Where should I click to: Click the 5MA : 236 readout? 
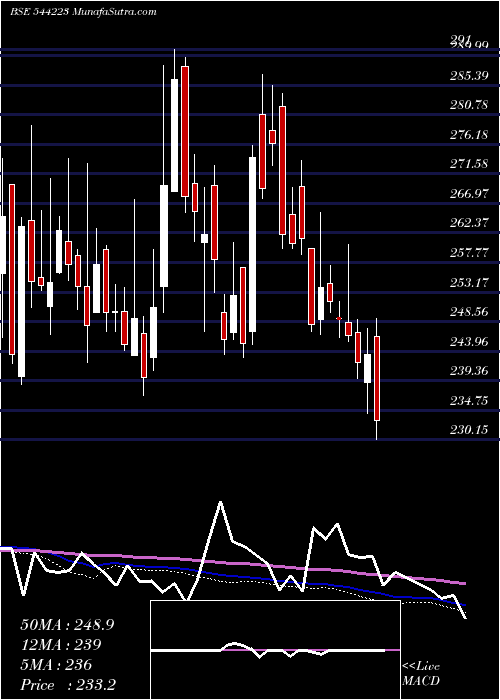[x=56, y=665]
